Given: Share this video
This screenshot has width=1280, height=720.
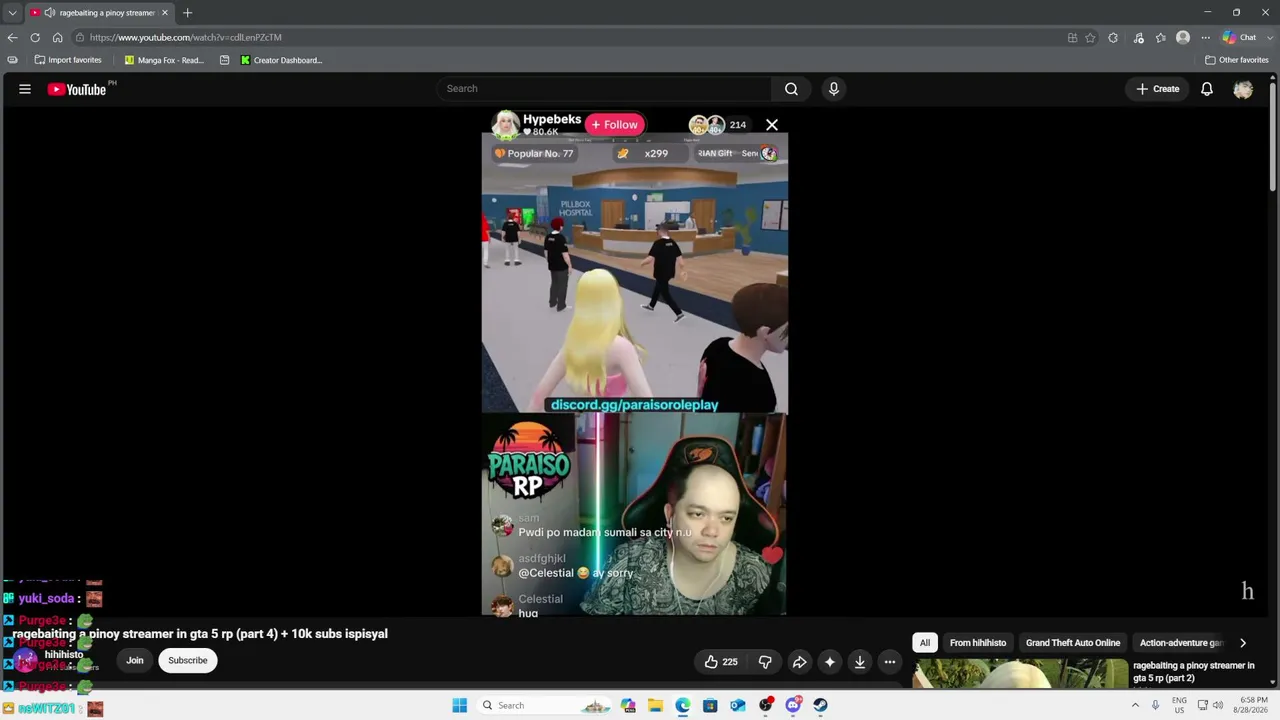Looking at the screenshot, I should pos(799,661).
